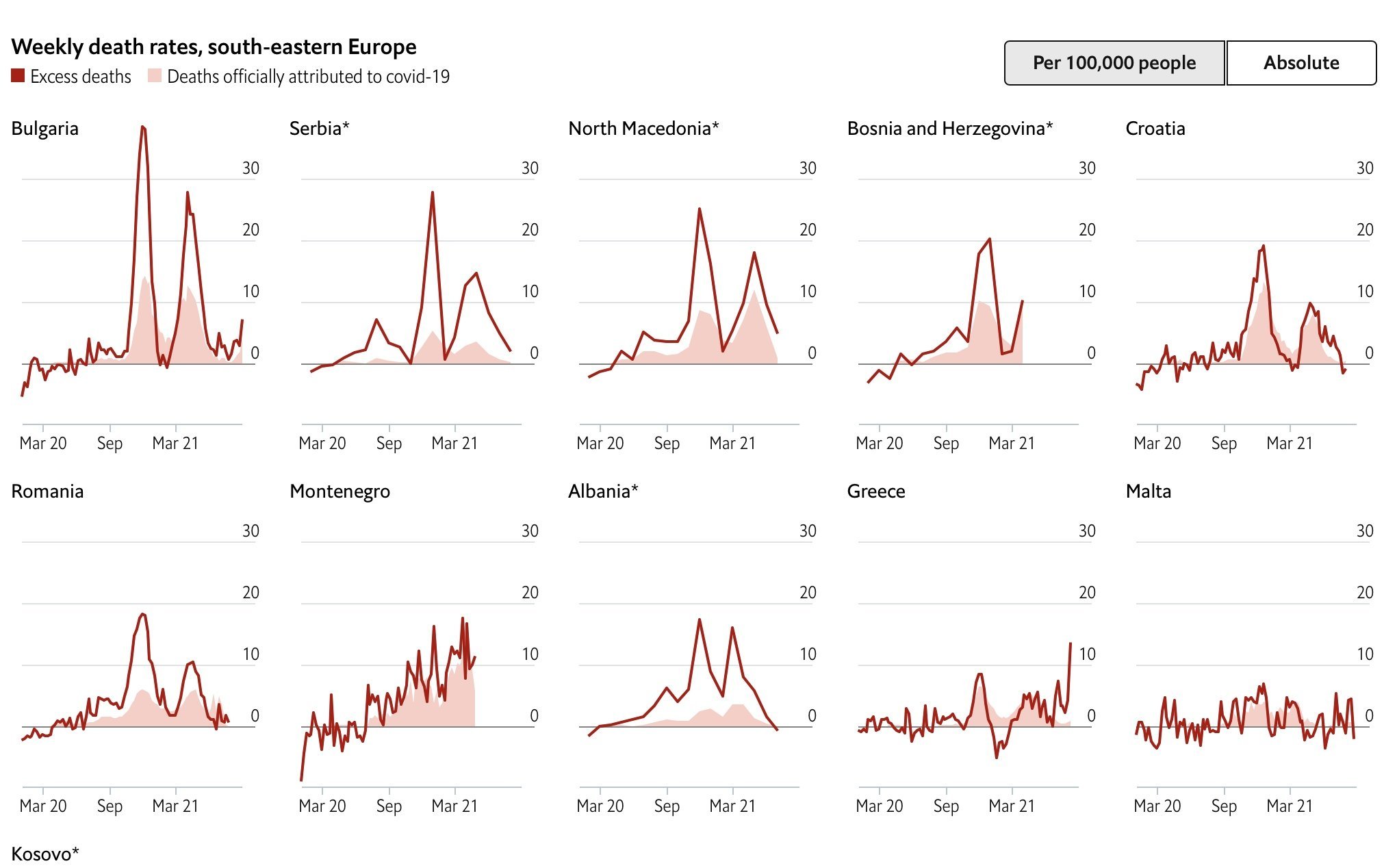Click the Bosnia and Herzegovina chart title
Image resolution: width=1384 pixels, height=868 pixels.
click(949, 129)
